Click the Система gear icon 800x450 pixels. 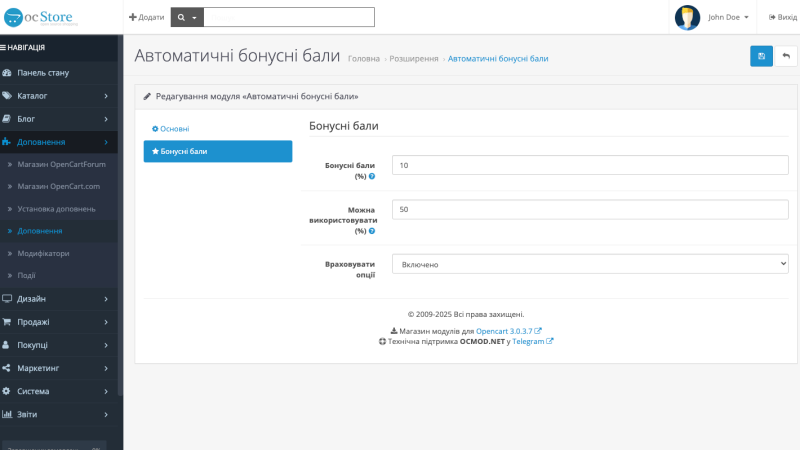(6, 391)
